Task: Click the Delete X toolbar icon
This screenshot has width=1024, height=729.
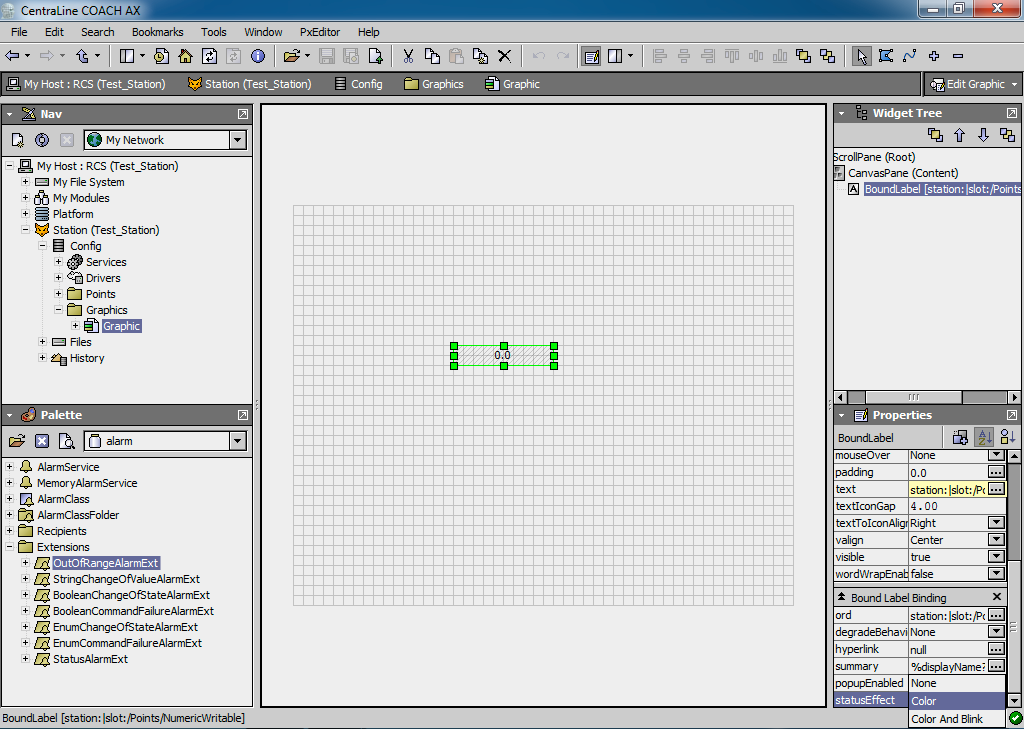Action: tap(505, 57)
